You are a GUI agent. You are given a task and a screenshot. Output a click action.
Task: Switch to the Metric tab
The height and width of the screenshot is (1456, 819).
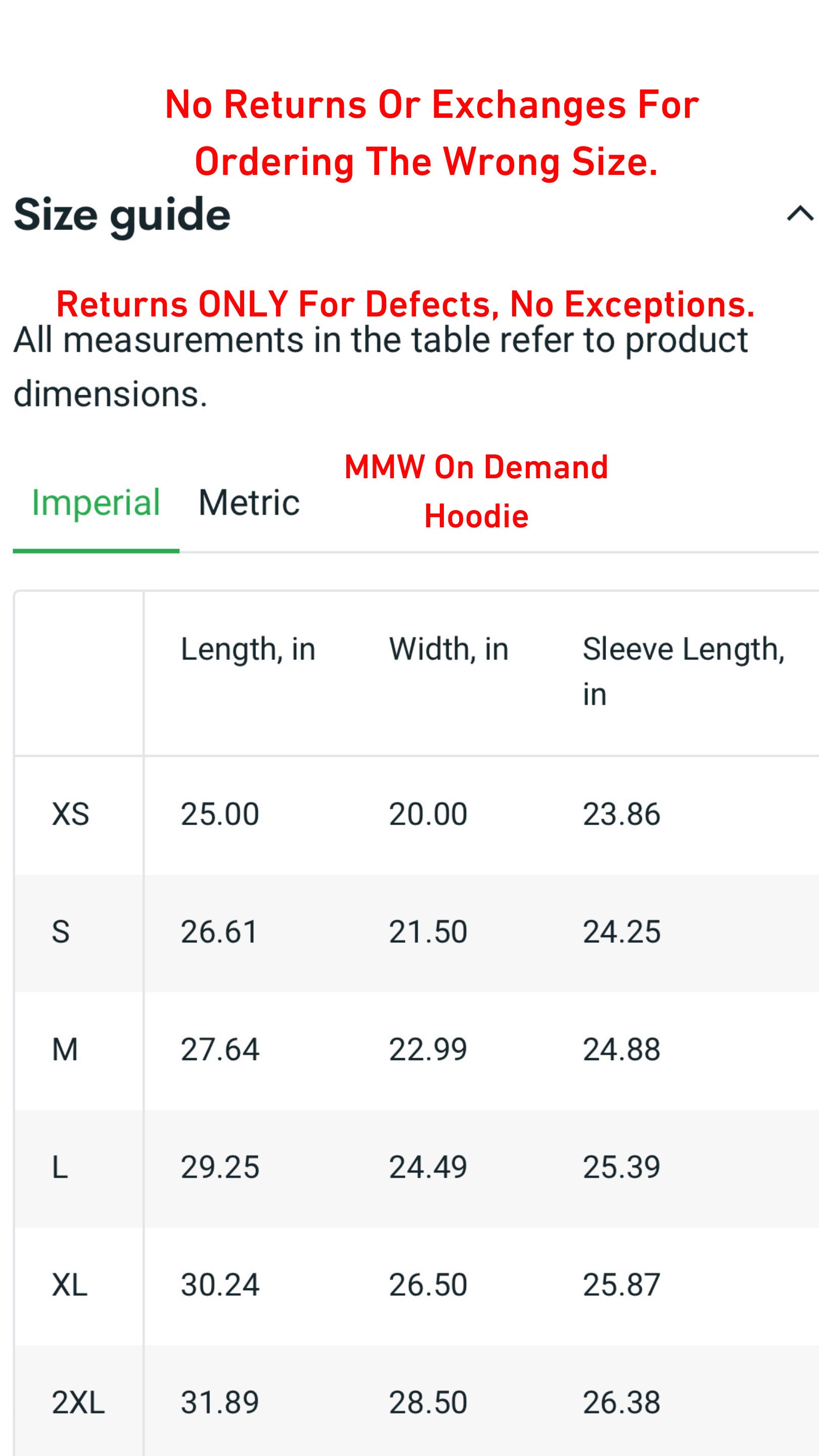point(249,503)
